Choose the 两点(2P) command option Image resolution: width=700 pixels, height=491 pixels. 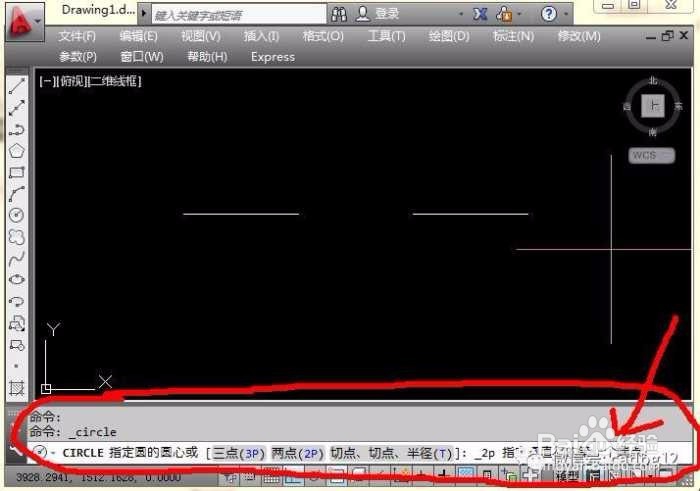297,454
